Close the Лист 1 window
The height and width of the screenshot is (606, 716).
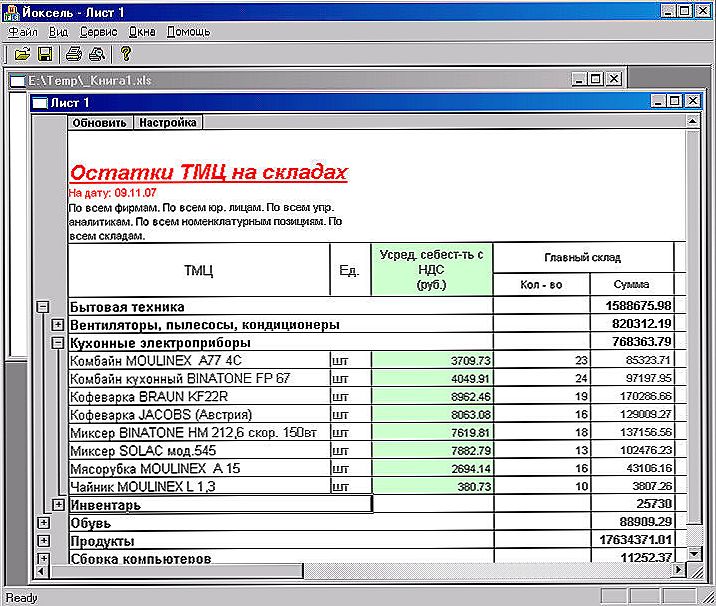693,101
